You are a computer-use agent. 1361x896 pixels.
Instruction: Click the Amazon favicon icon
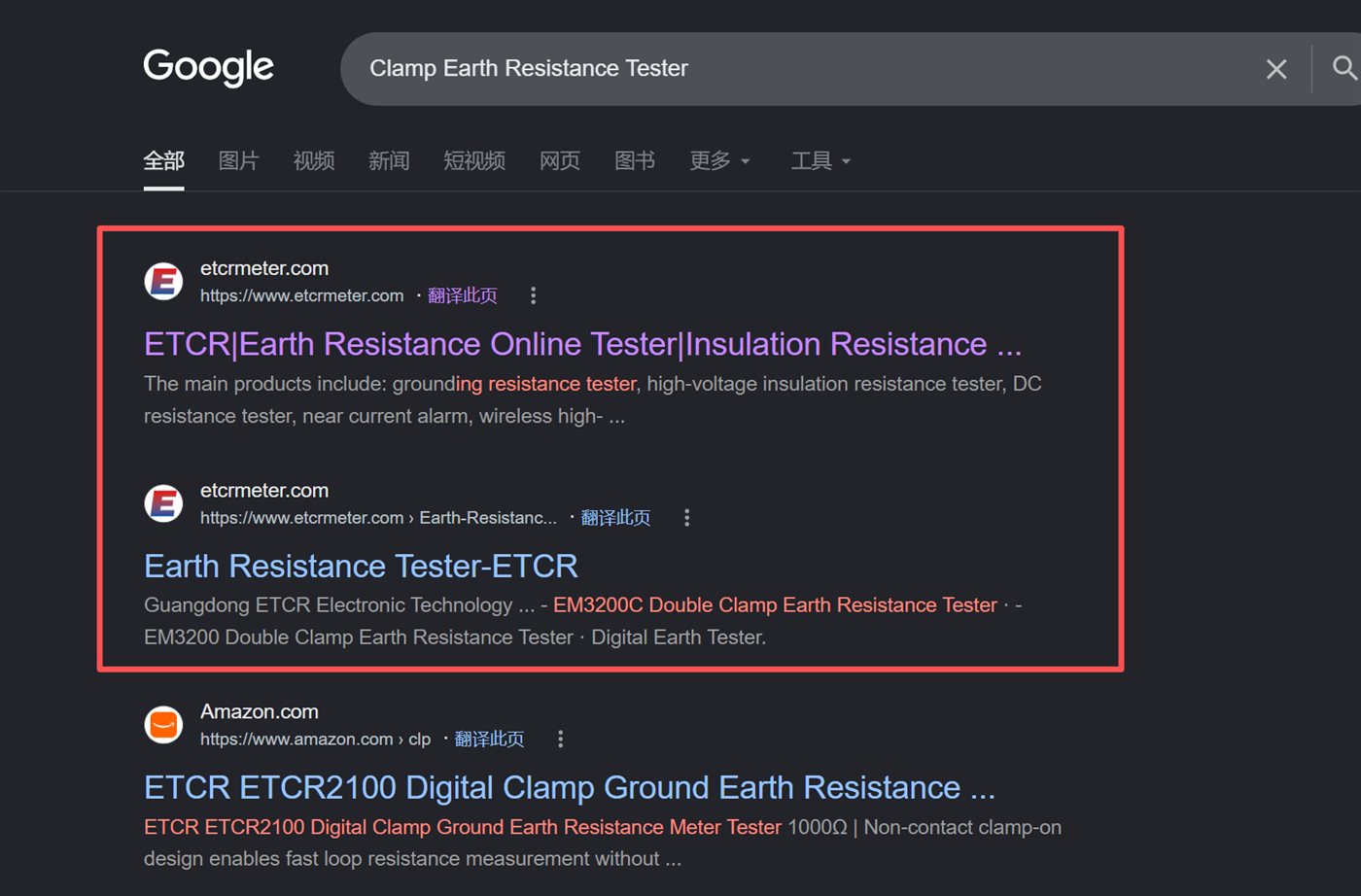pos(163,725)
